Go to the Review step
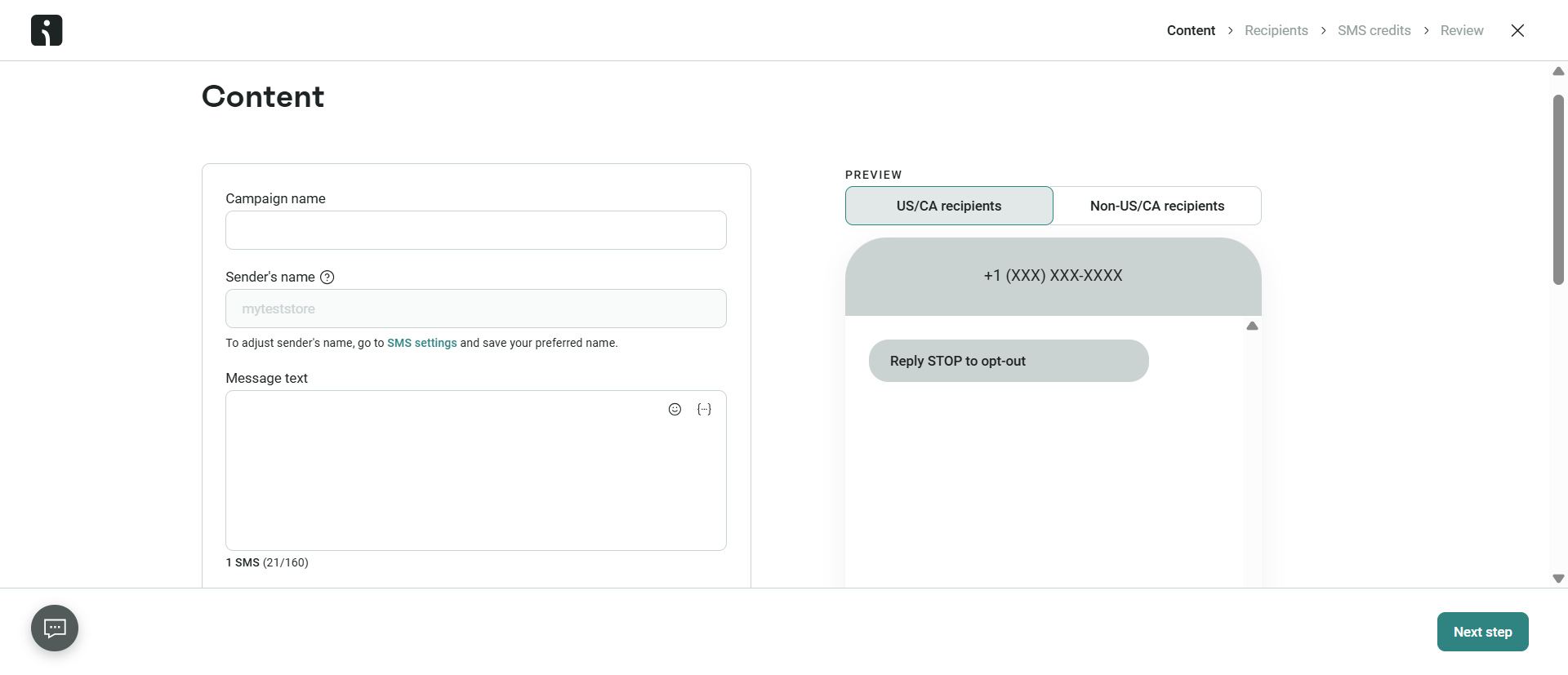The width and height of the screenshot is (1568, 675). click(1462, 30)
